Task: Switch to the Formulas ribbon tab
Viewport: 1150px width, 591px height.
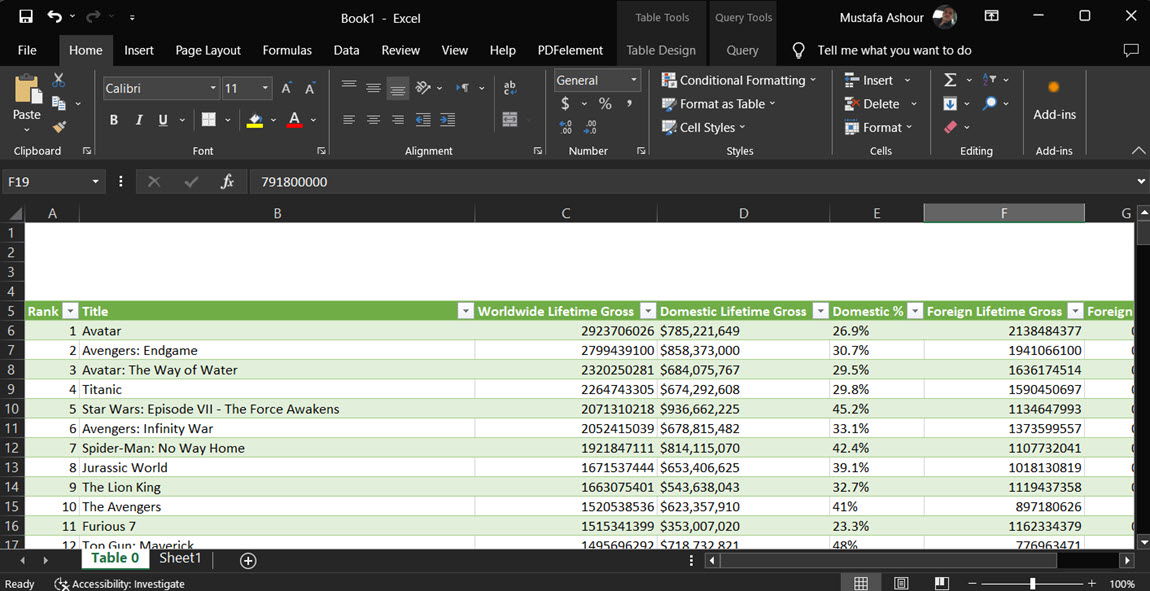Action: (287, 50)
